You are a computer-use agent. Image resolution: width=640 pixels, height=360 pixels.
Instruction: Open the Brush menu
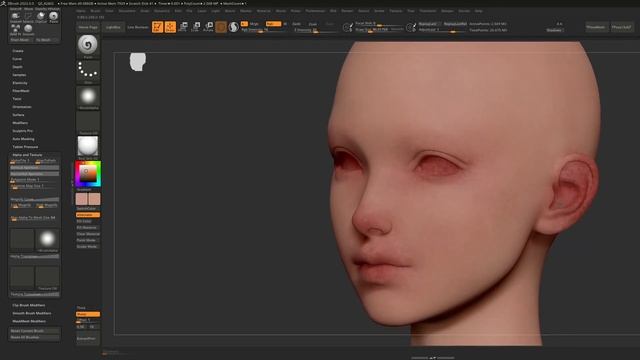click(95, 11)
